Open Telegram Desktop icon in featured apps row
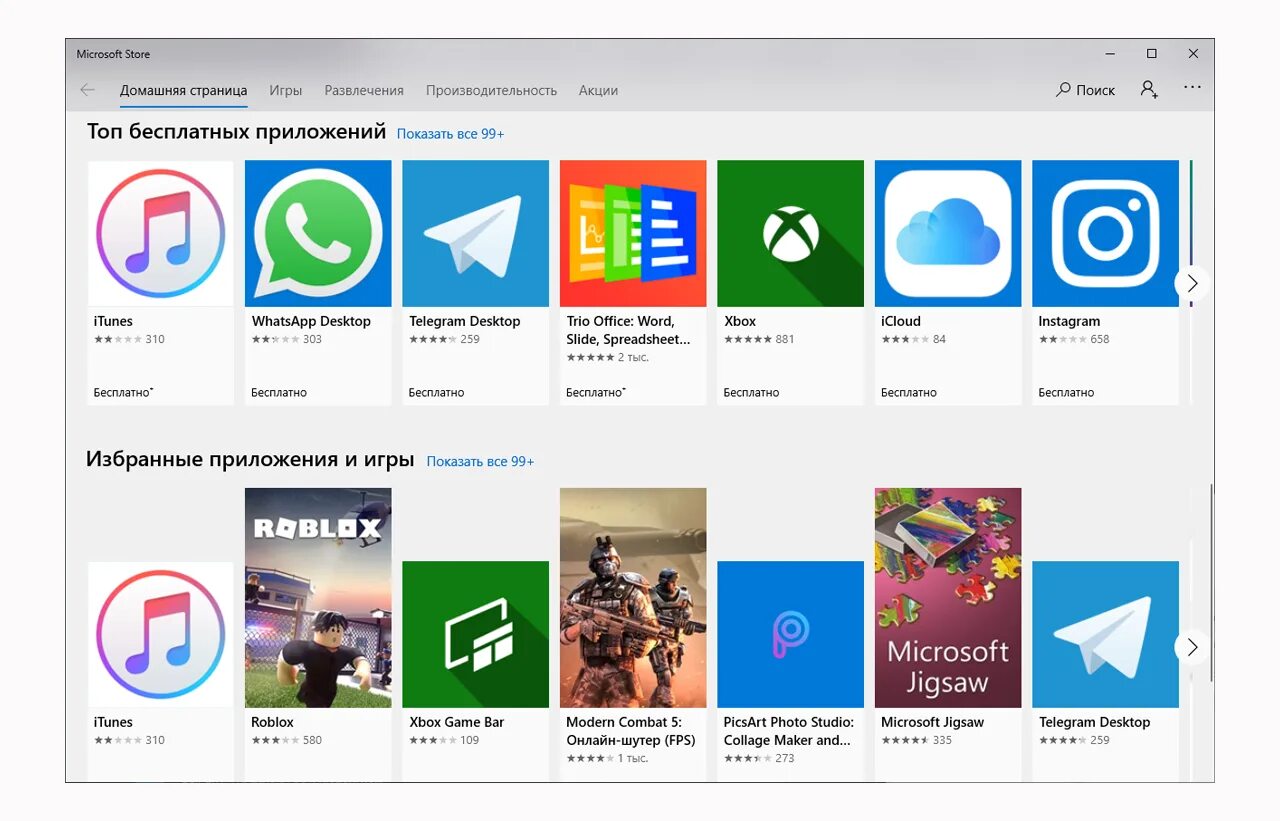The height and width of the screenshot is (821, 1280). (1105, 634)
